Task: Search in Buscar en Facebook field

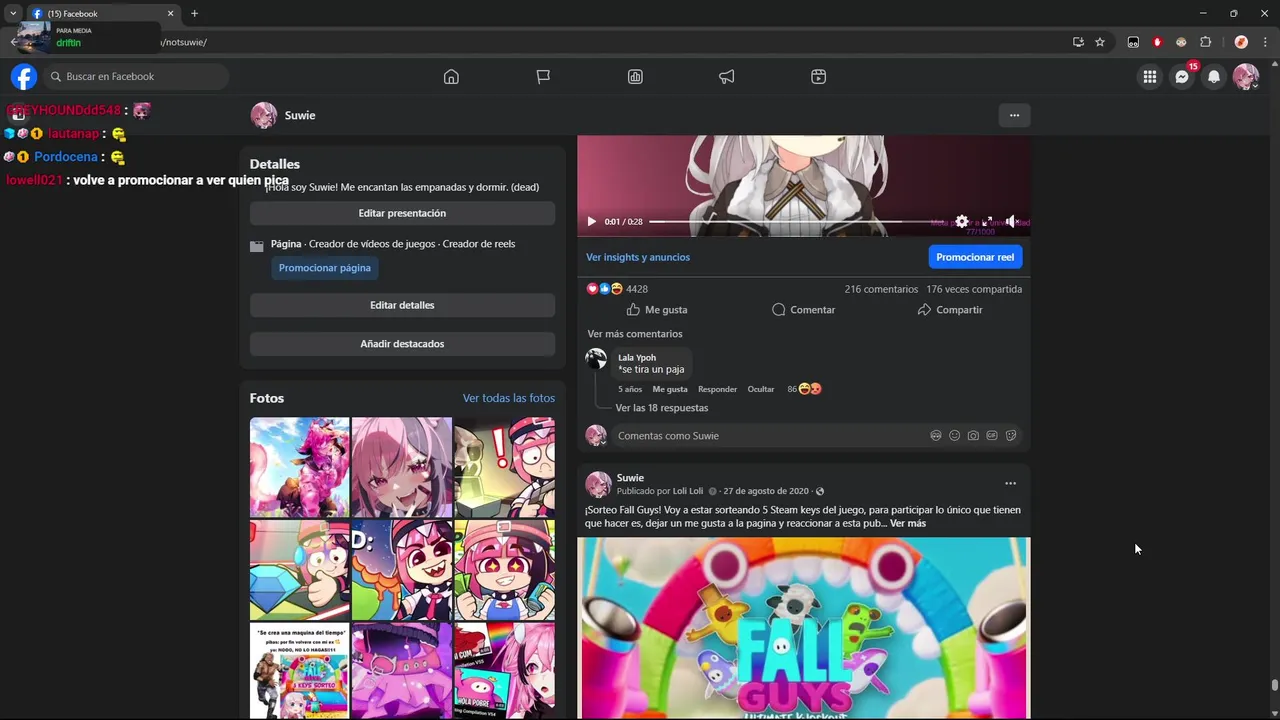Action: point(136,77)
